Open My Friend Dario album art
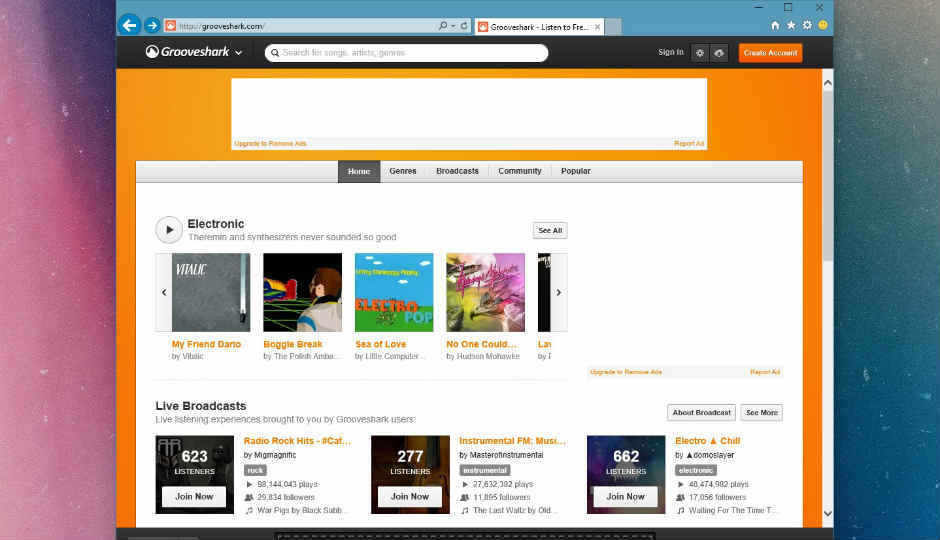 click(x=211, y=292)
